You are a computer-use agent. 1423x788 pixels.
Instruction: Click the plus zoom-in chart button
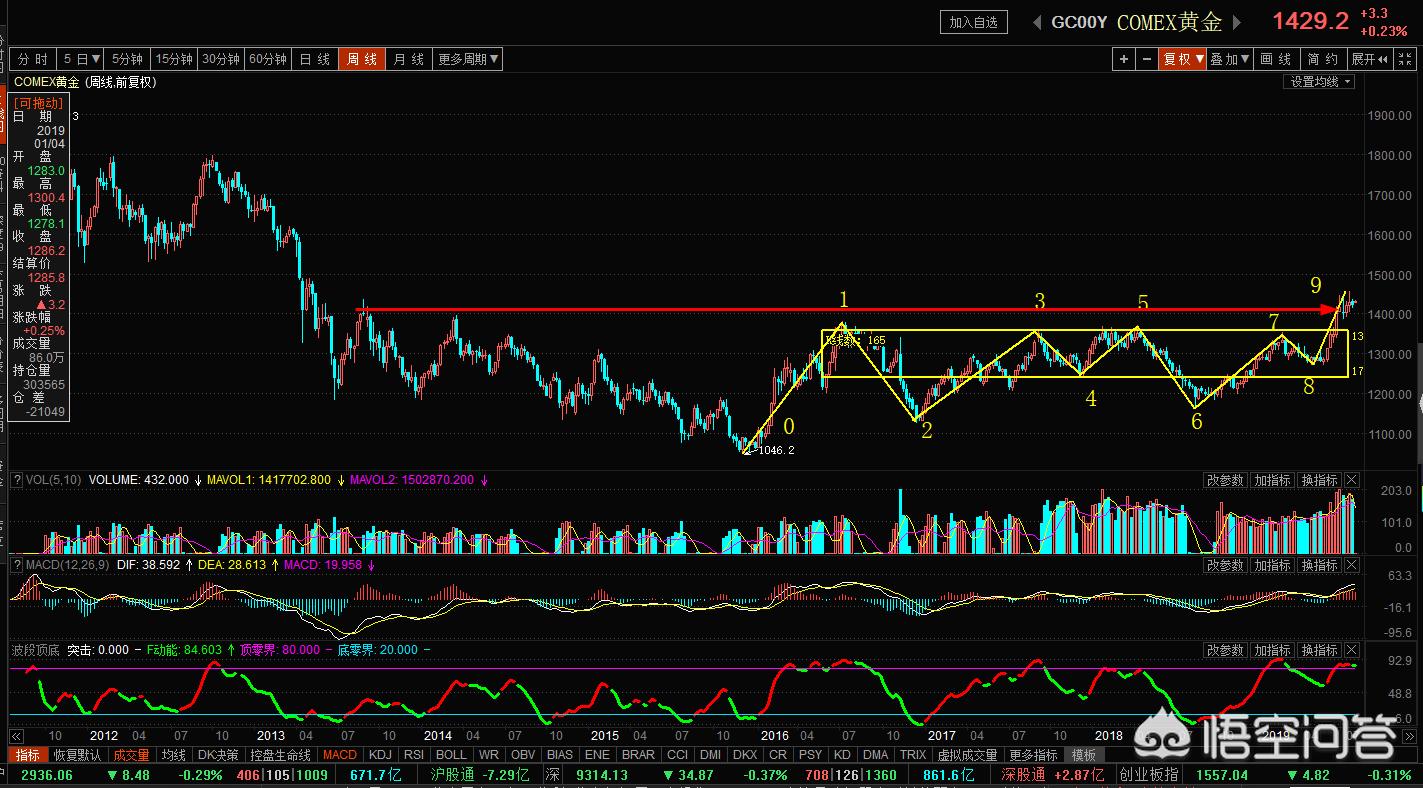(x=1124, y=59)
